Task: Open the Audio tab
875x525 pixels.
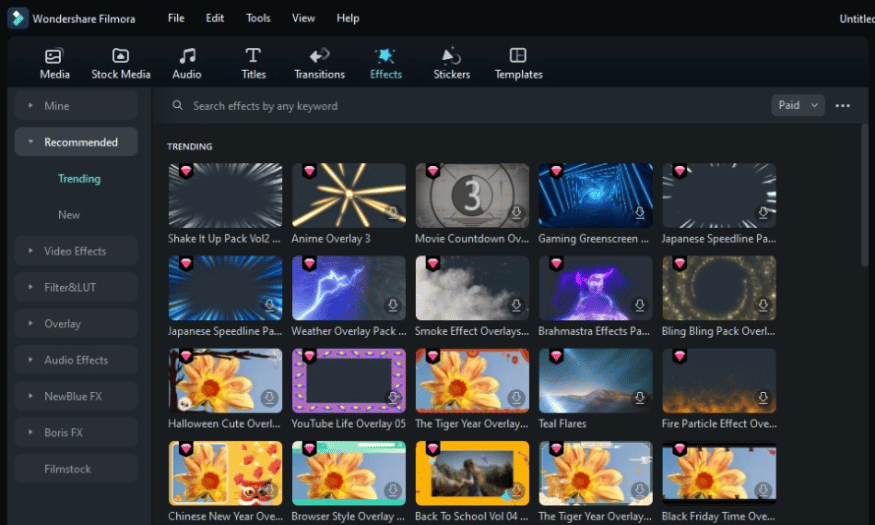Action: coord(186,64)
